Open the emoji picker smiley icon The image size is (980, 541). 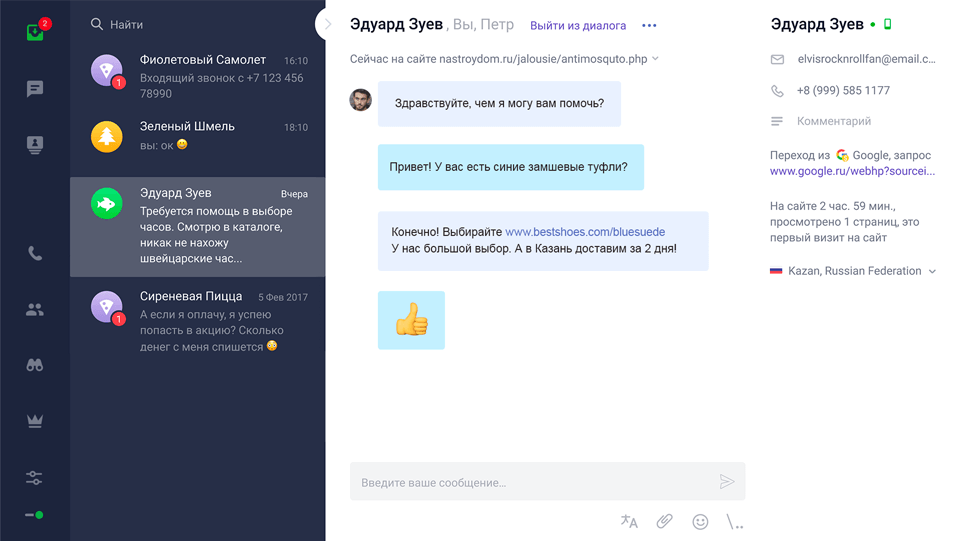[x=700, y=521]
